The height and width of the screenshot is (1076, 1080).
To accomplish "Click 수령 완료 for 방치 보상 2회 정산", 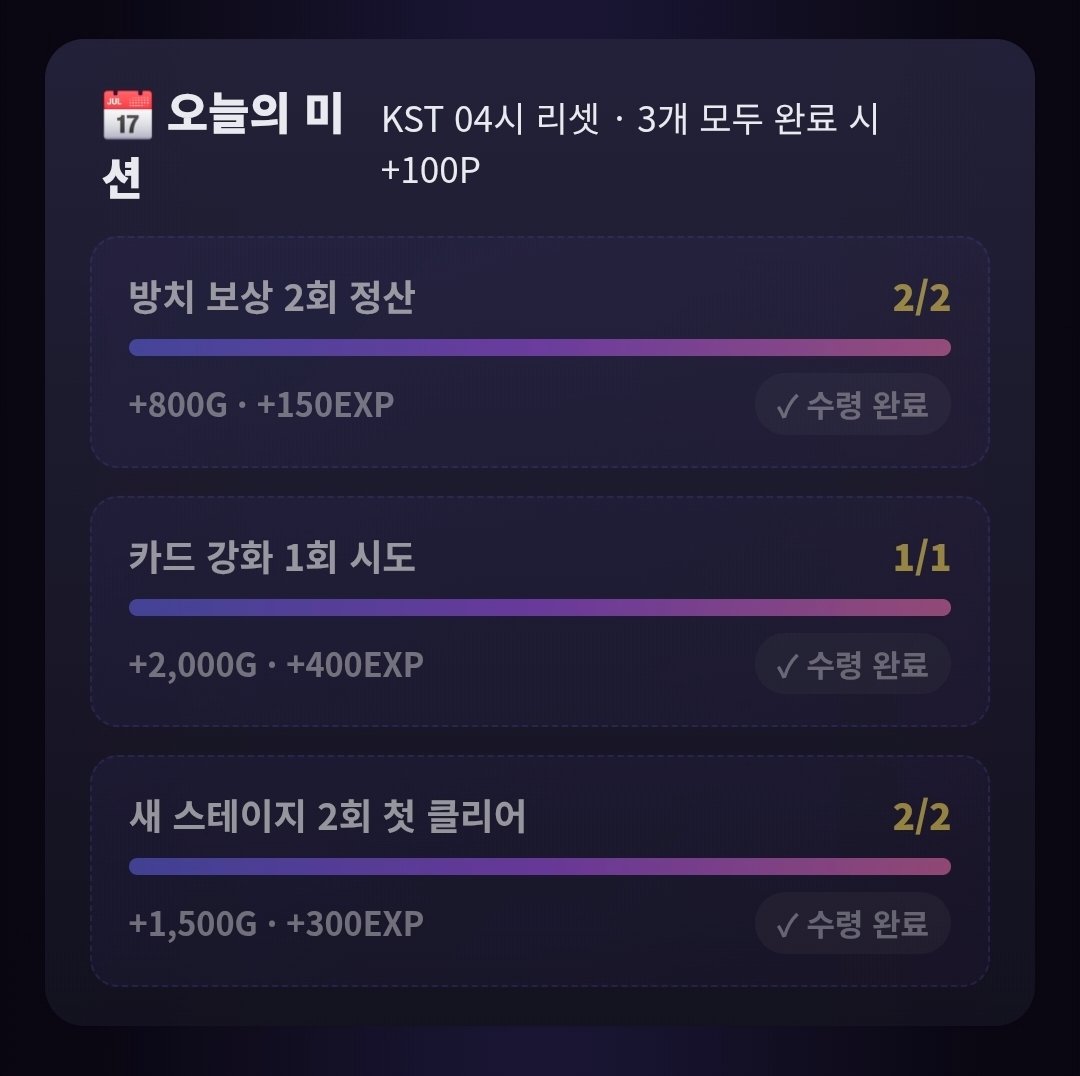I will pyautogui.click(x=853, y=404).
